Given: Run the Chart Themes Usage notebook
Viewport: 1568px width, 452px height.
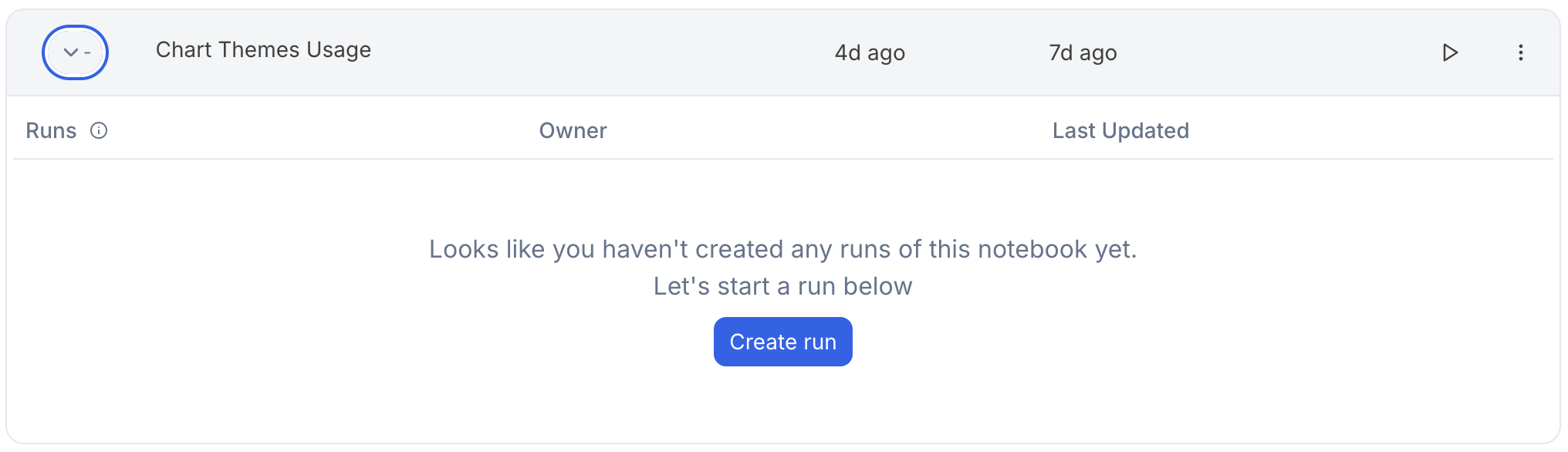Looking at the screenshot, I should point(1450,52).
